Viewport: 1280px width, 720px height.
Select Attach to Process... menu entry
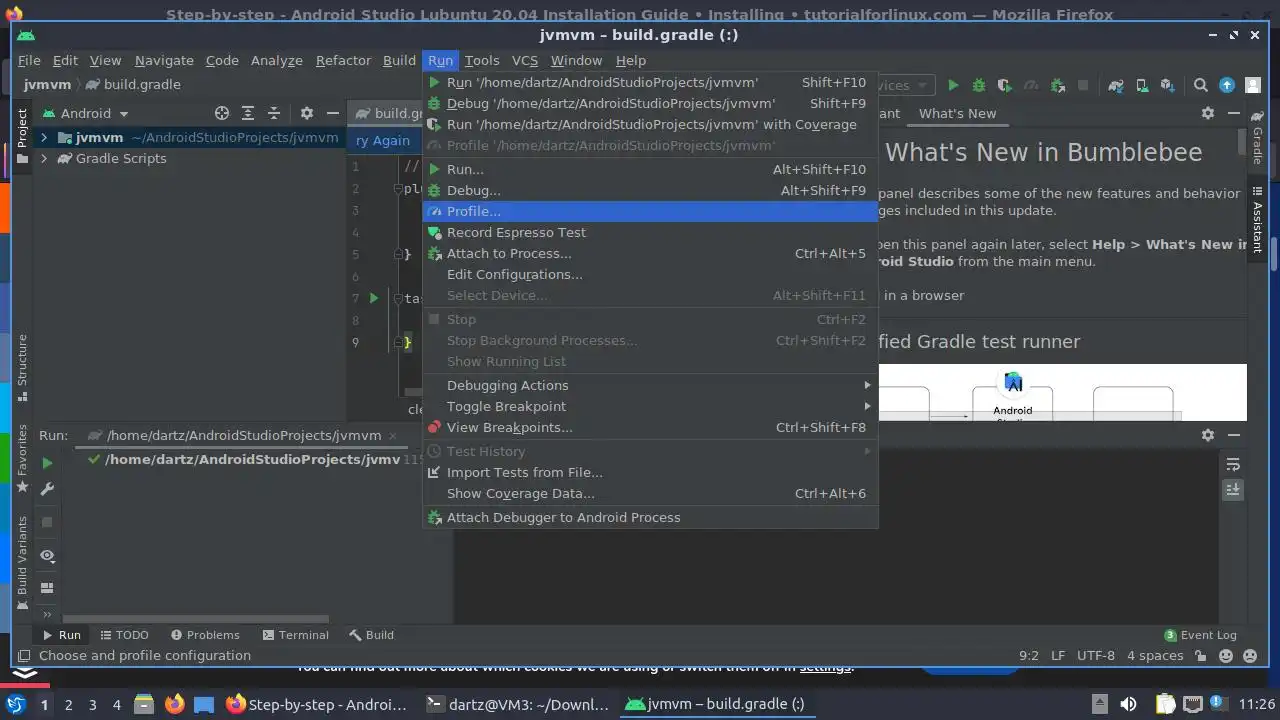[650, 253]
